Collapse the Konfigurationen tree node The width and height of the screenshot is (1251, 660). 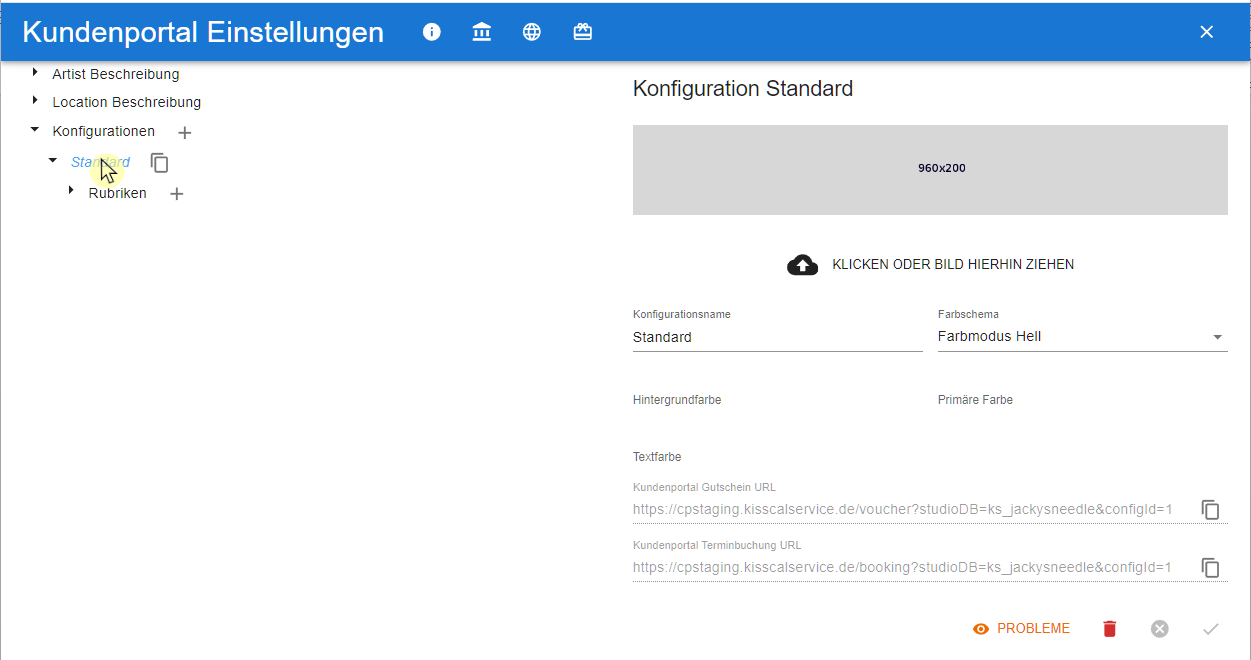[x=35, y=130]
